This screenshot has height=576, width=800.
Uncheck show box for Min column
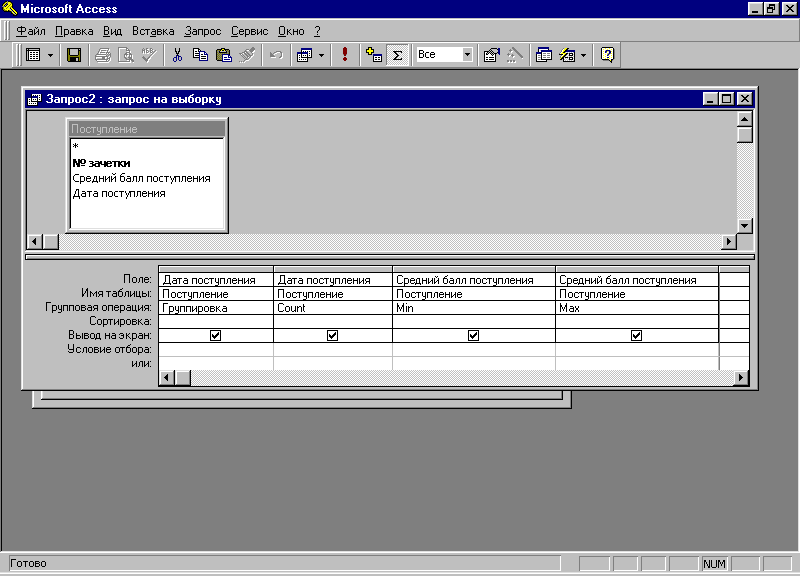point(473,335)
